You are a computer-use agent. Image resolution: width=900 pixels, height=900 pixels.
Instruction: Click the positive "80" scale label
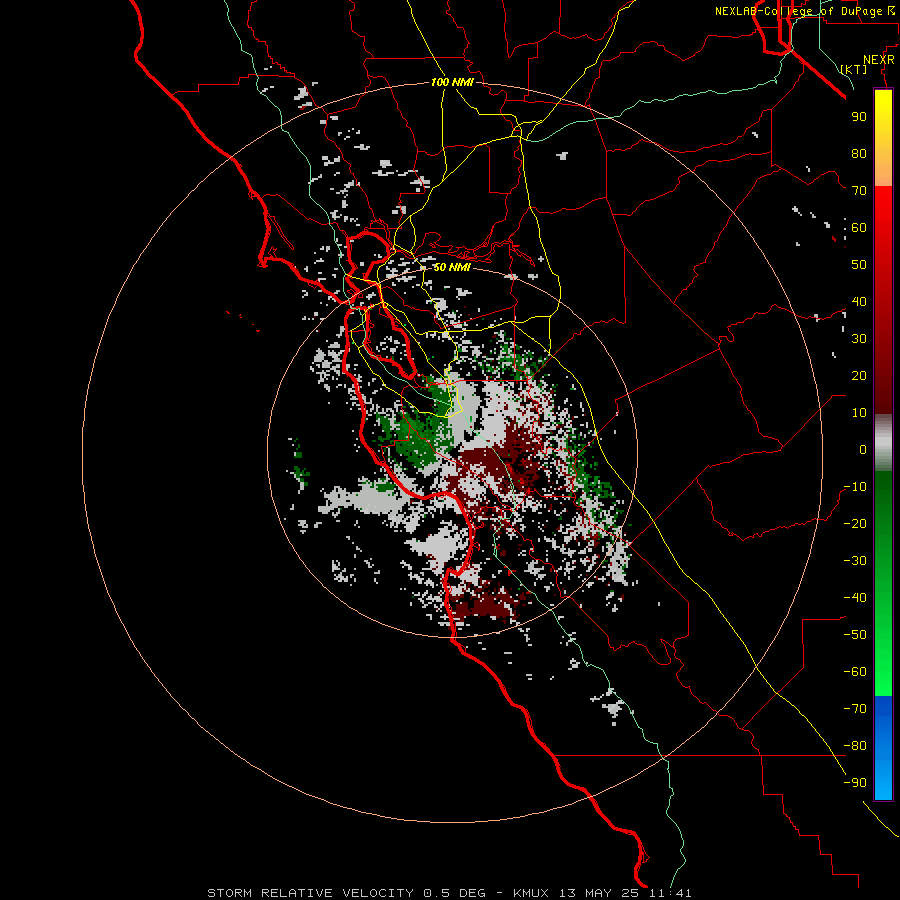click(x=859, y=154)
